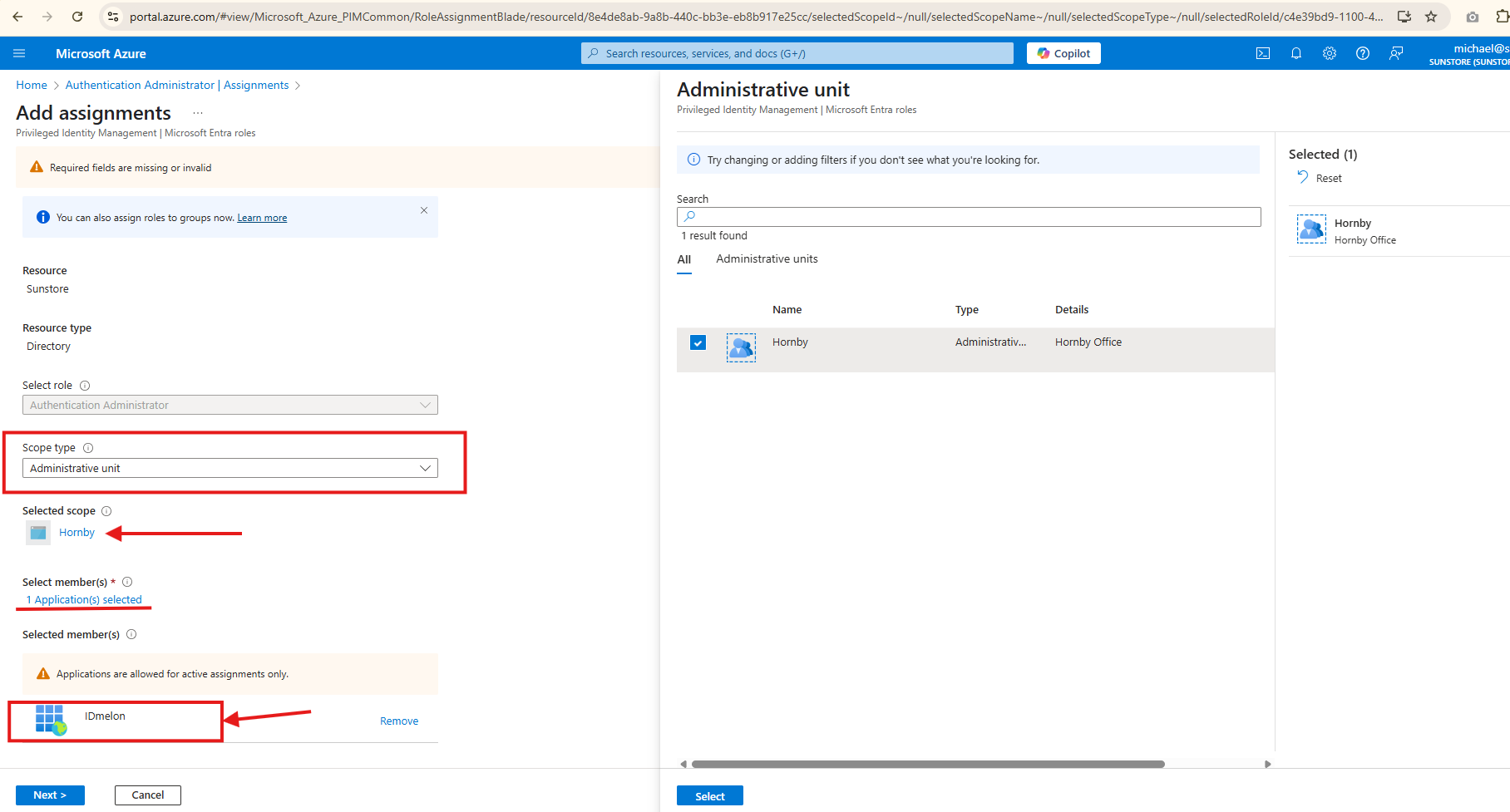This screenshot has width=1510, height=812.
Task: Open the Select role dropdown
Action: pos(230,405)
